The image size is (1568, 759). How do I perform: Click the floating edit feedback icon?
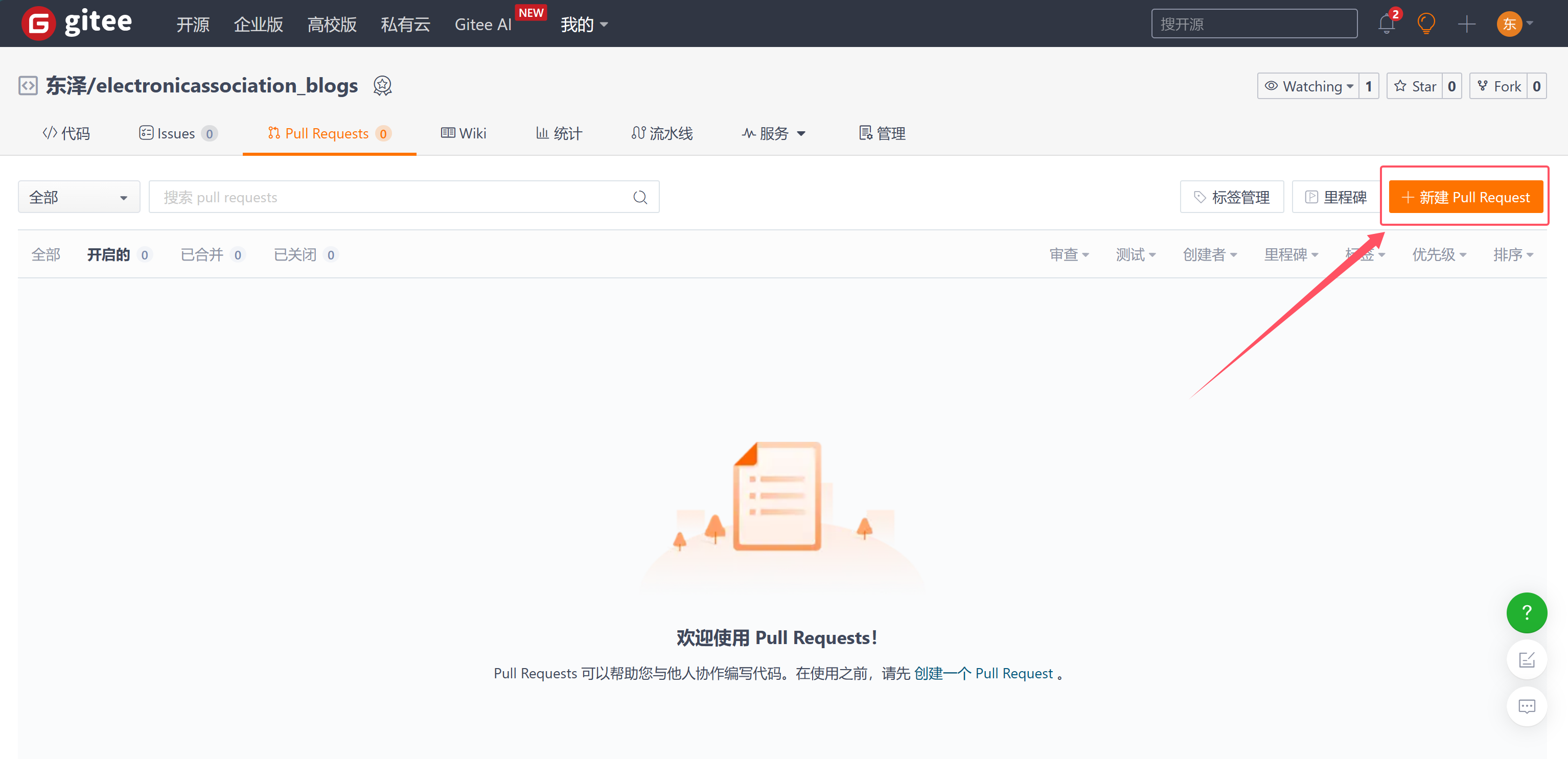click(x=1527, y=659)
